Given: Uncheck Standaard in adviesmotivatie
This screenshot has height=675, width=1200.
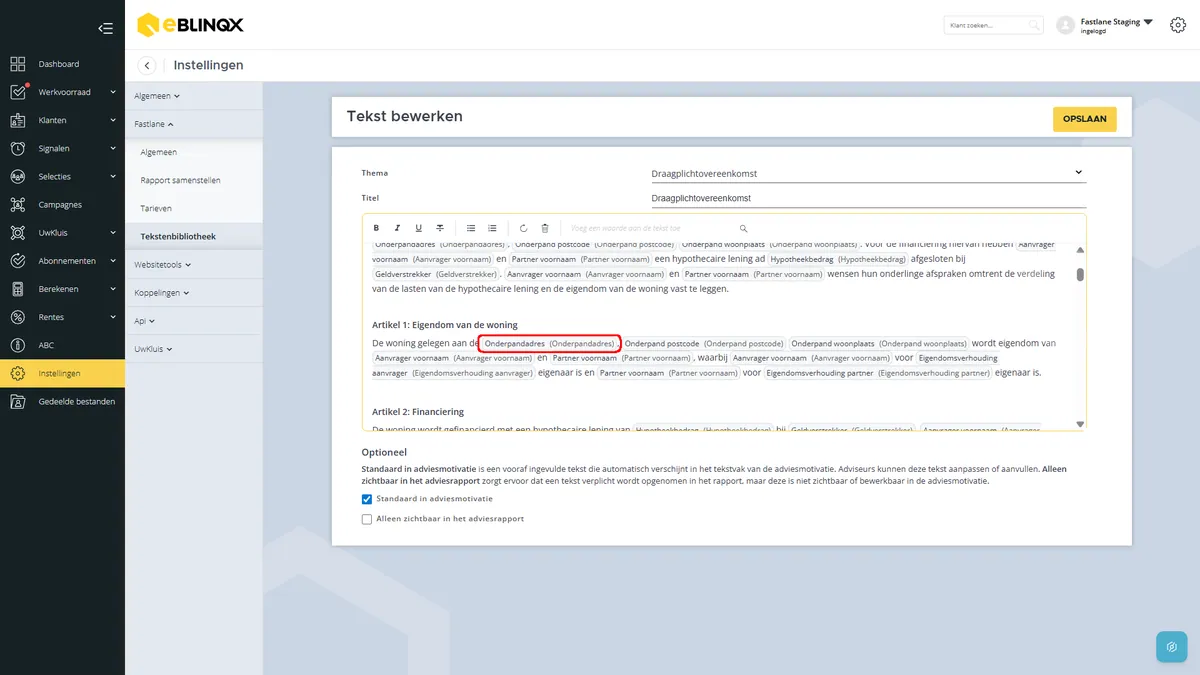Looking at the screenshot, I should [367, 499].
